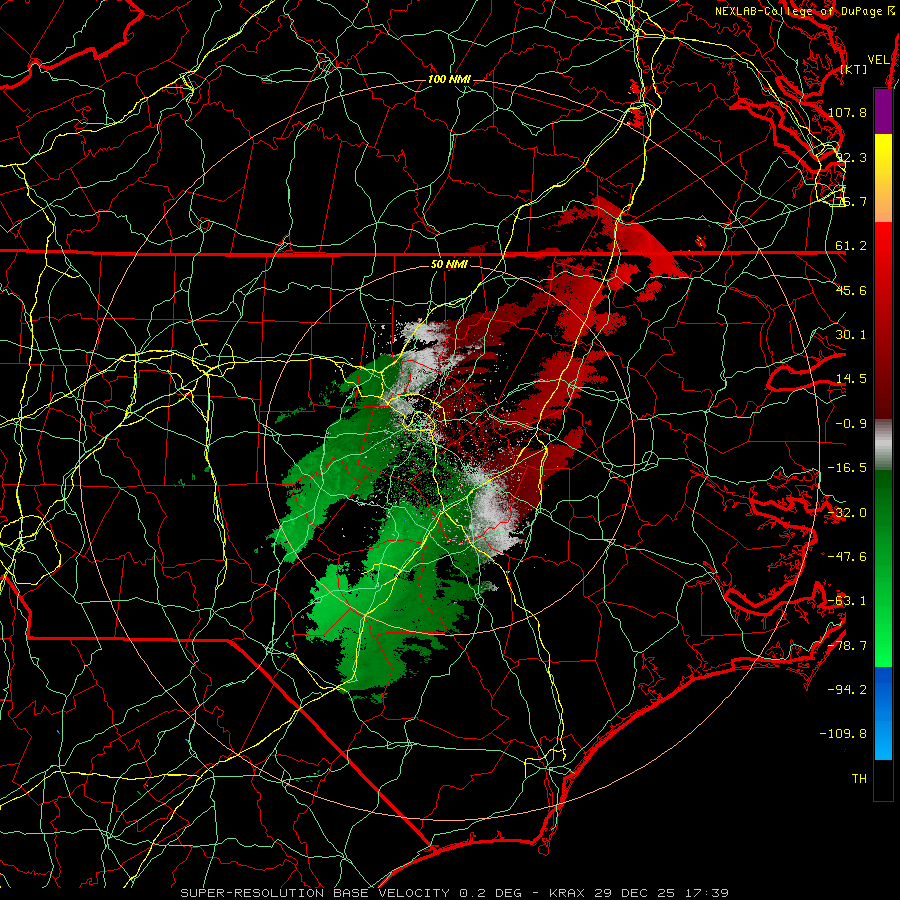The width and height of the screenshot is (900, 900).
Task: Click SUPER-RESOLUTION BASE VELOCITY in the caption
Action: [315, 893]
